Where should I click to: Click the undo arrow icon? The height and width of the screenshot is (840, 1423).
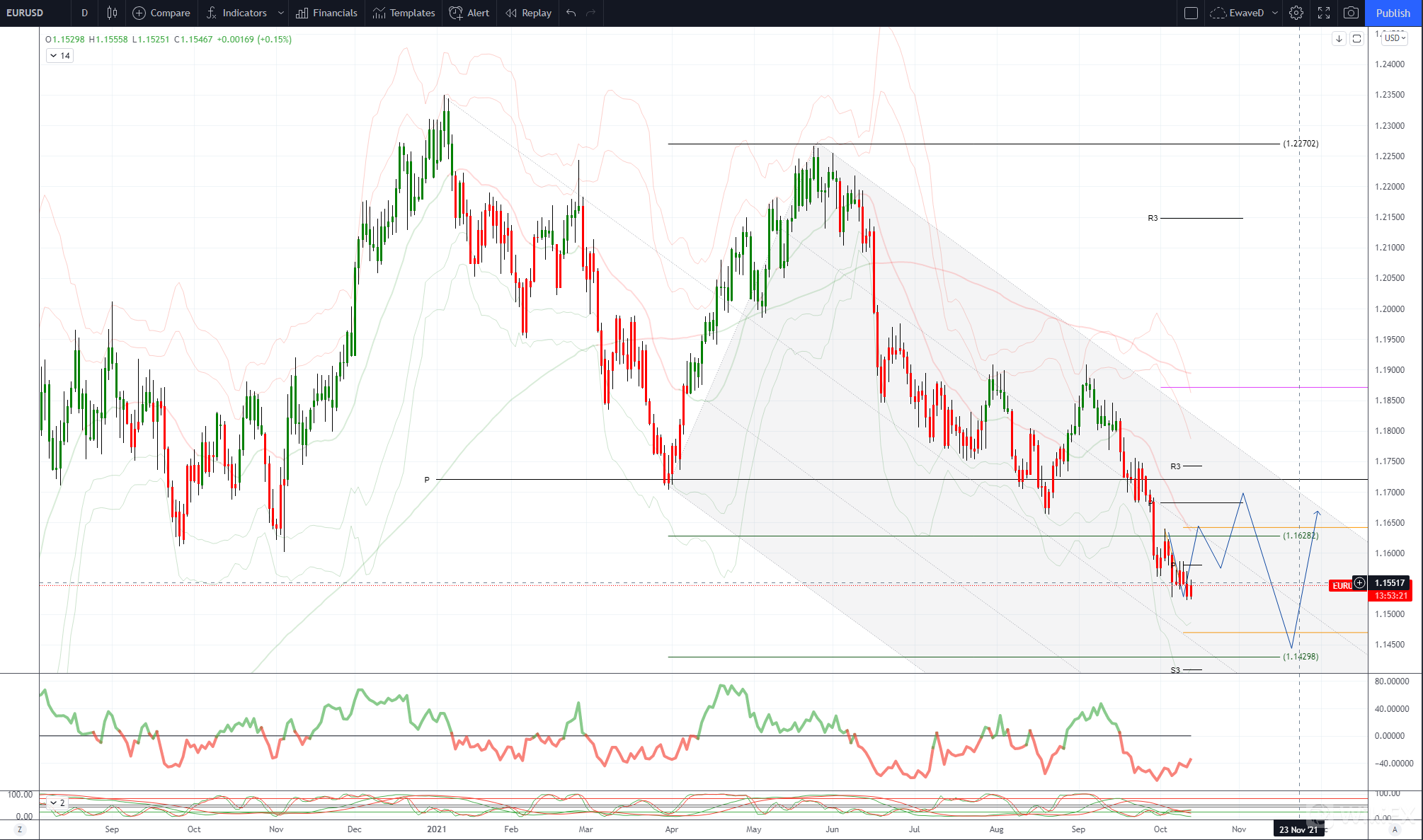pos(571,13)
